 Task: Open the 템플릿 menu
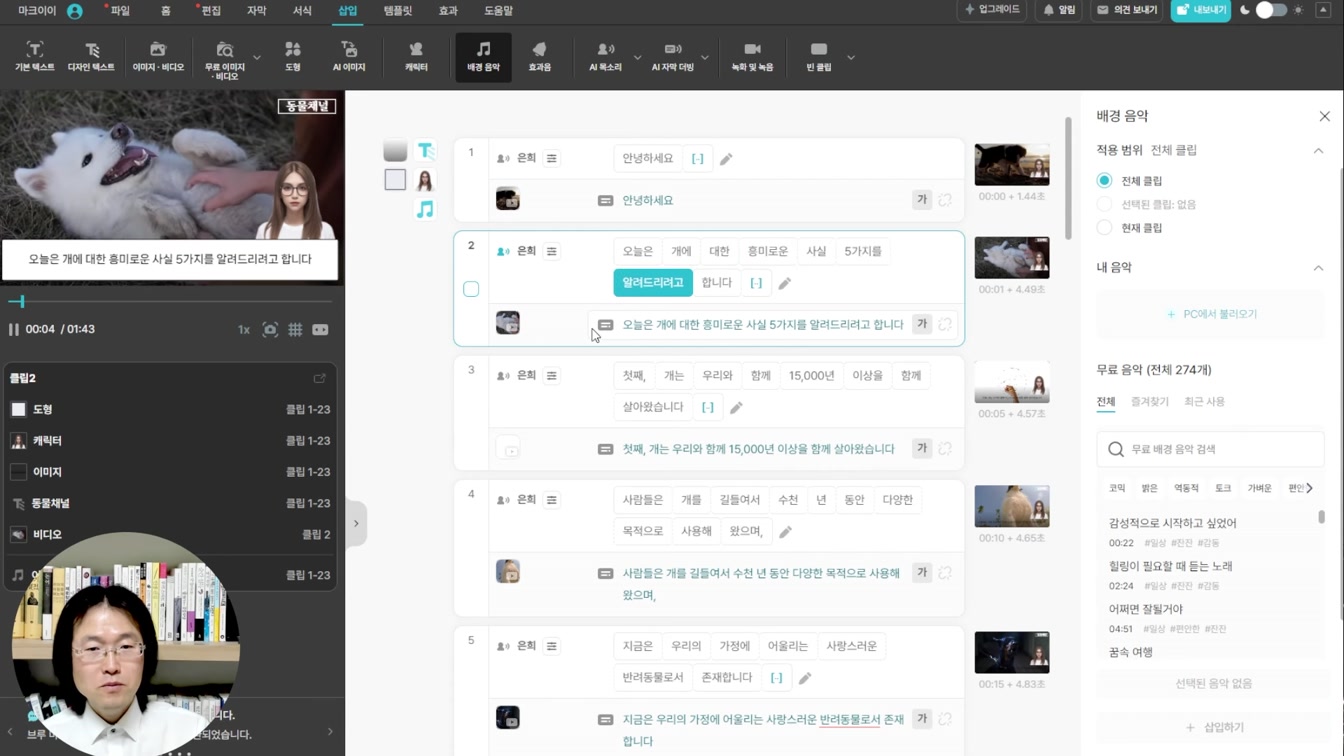coord(397,11)
